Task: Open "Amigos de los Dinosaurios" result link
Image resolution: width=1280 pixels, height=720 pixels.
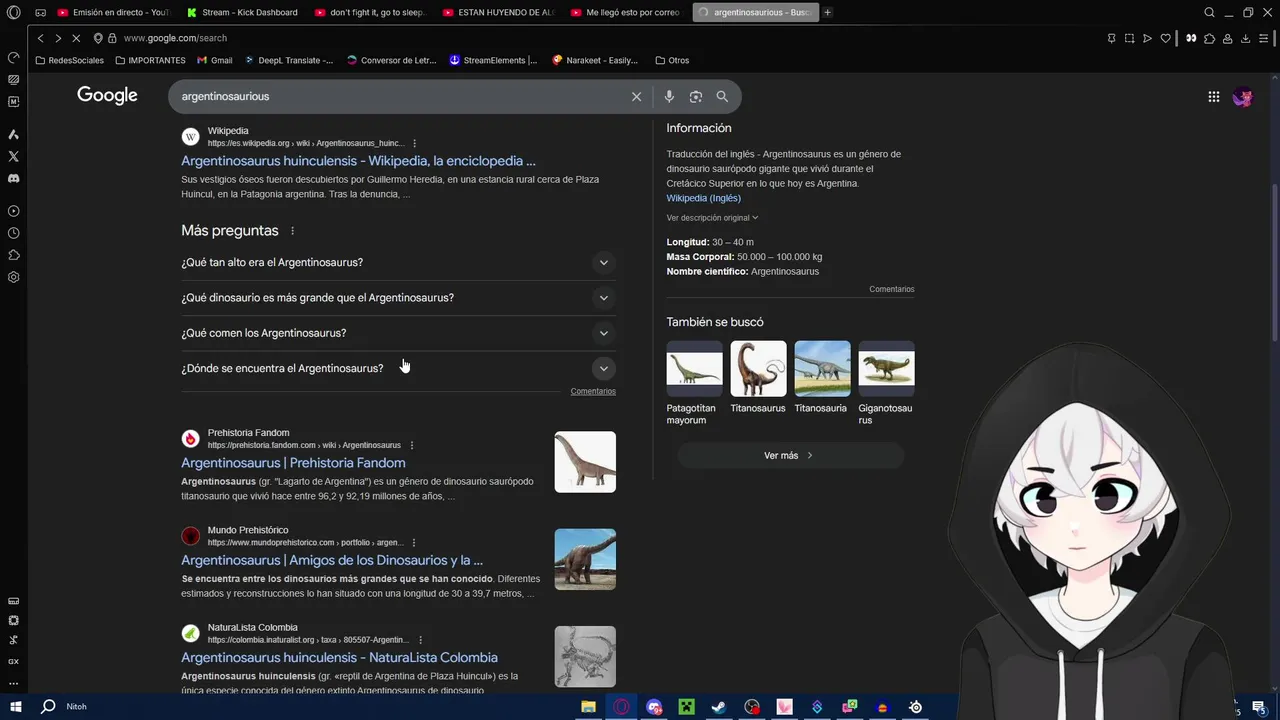Action: coord(332,560)
